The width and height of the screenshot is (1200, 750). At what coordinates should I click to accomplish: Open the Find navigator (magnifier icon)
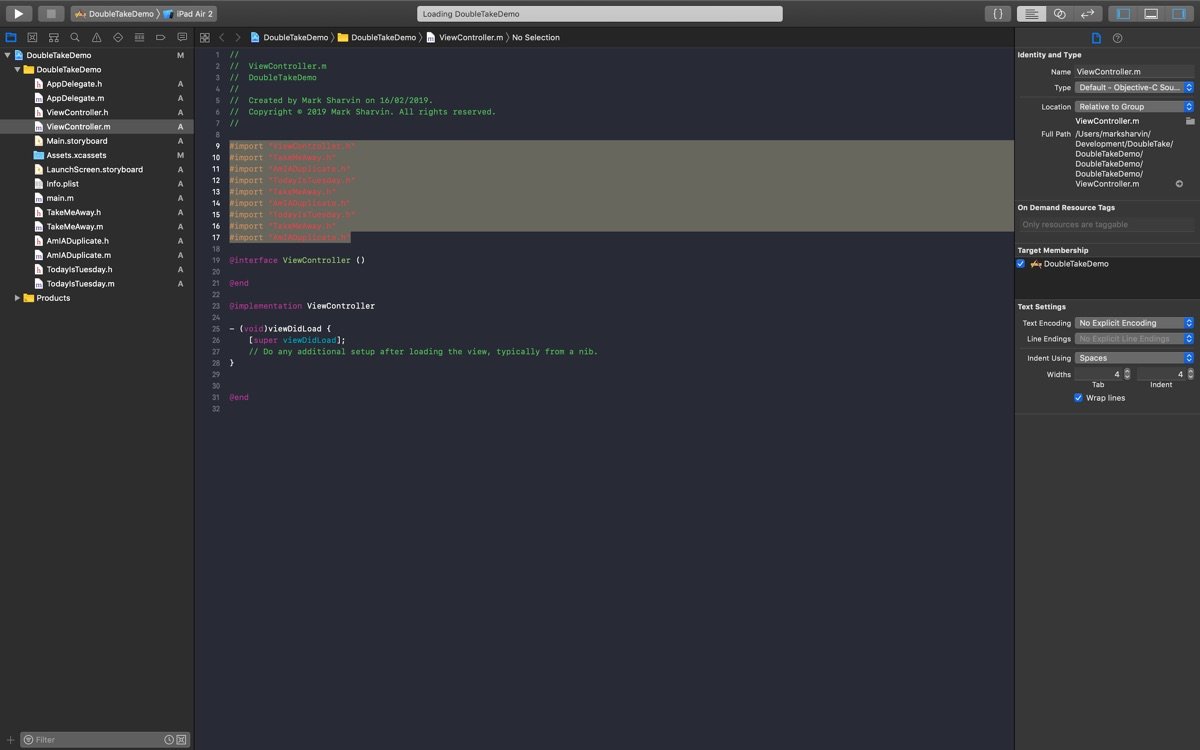[x=75, y=38]
